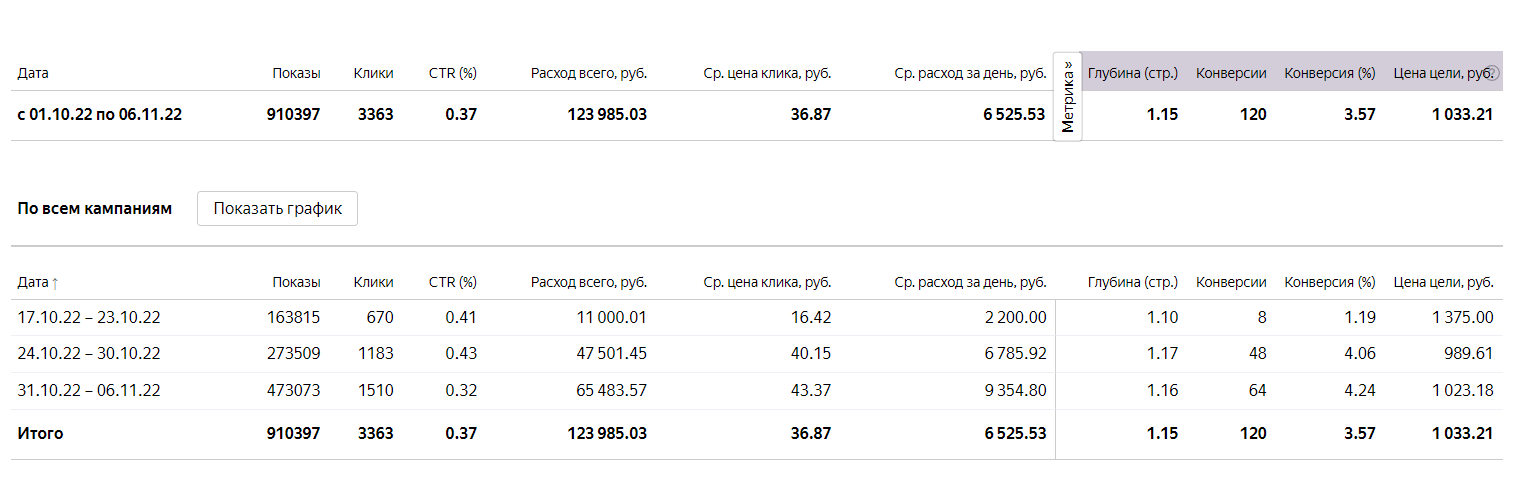
Task: Sort lower table by Конверсии header
Action: point(1231,282)
